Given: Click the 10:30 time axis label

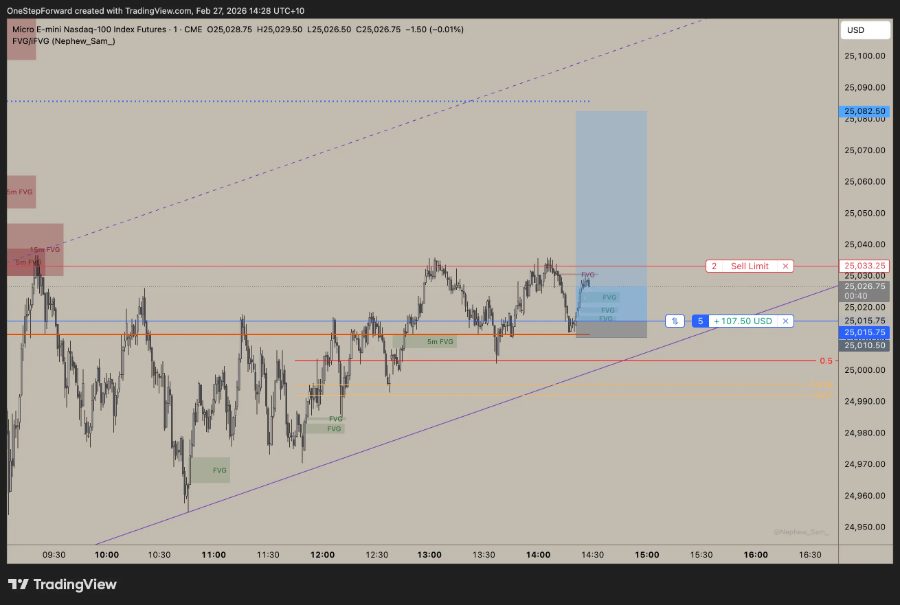Looking at the screenshot, I should [159, 554].
